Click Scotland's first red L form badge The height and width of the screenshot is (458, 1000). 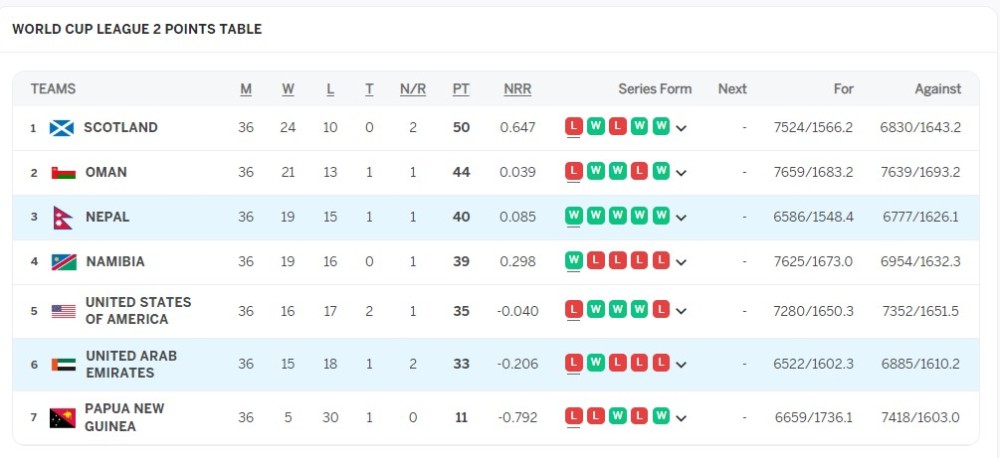click(574, 127)
